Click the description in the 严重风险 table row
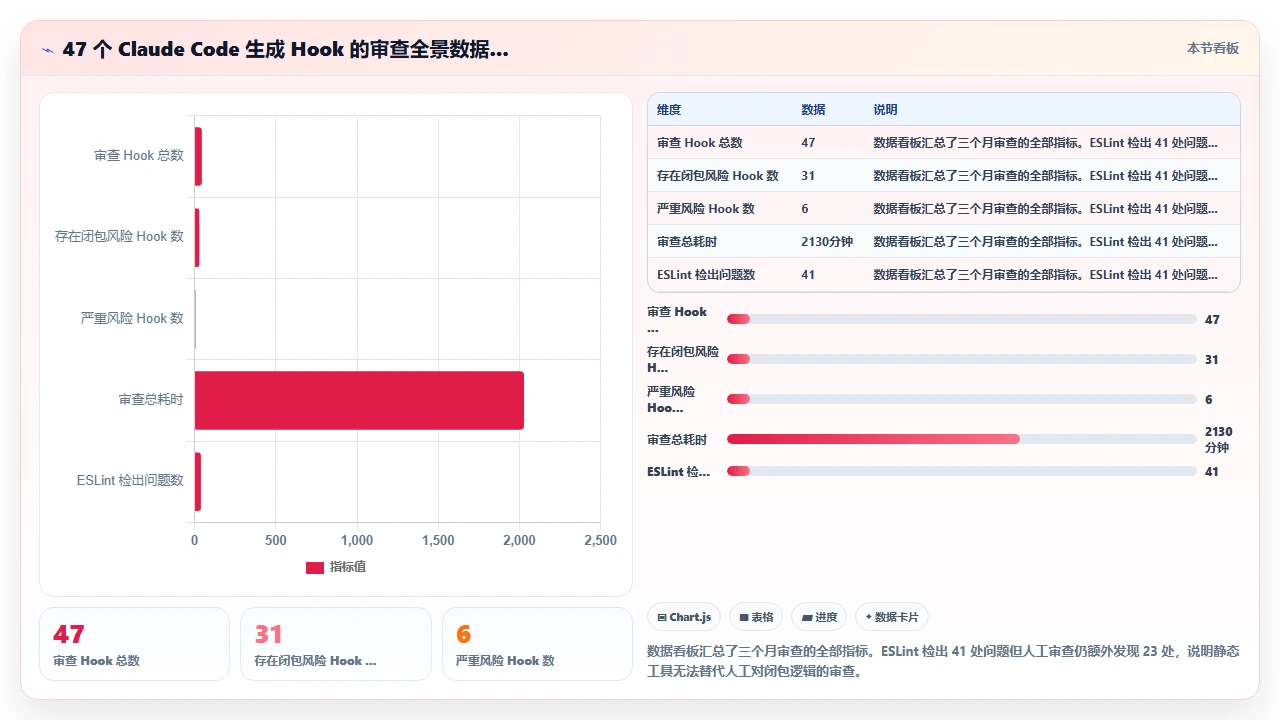This screenshot has width=1280, height=720. tap(1046, 209)
